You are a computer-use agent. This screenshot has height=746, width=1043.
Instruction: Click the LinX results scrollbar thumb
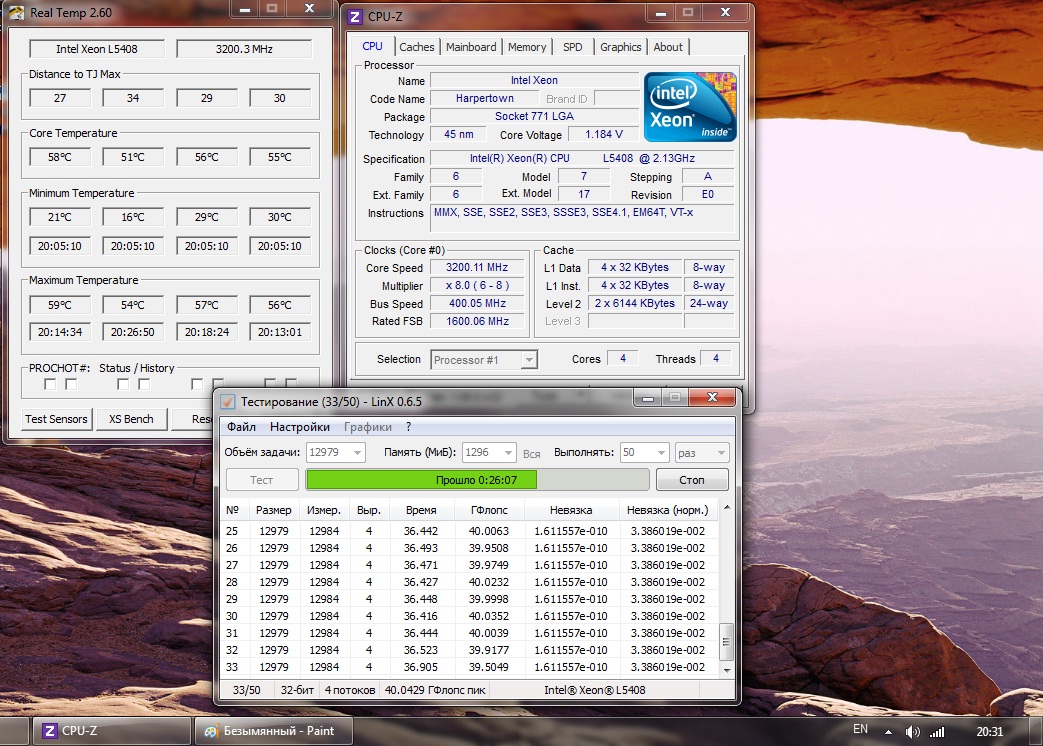[x=727, y=642]
